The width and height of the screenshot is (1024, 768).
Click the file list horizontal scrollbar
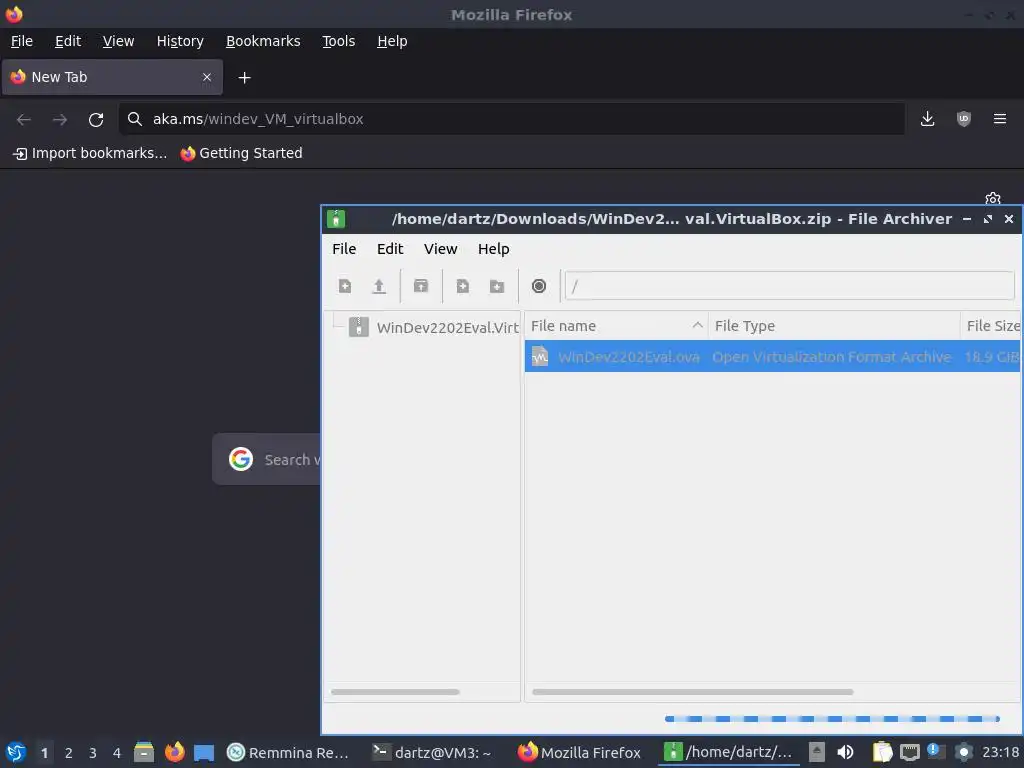click(692, 692)
